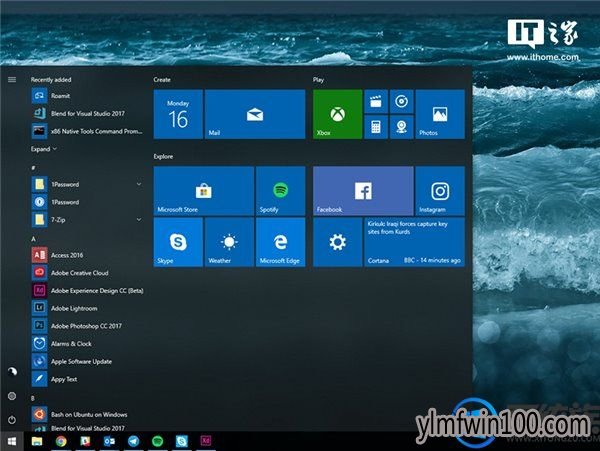Open the Instagram tile
This screenshot has height=451, width=600.
click(440, 191)
